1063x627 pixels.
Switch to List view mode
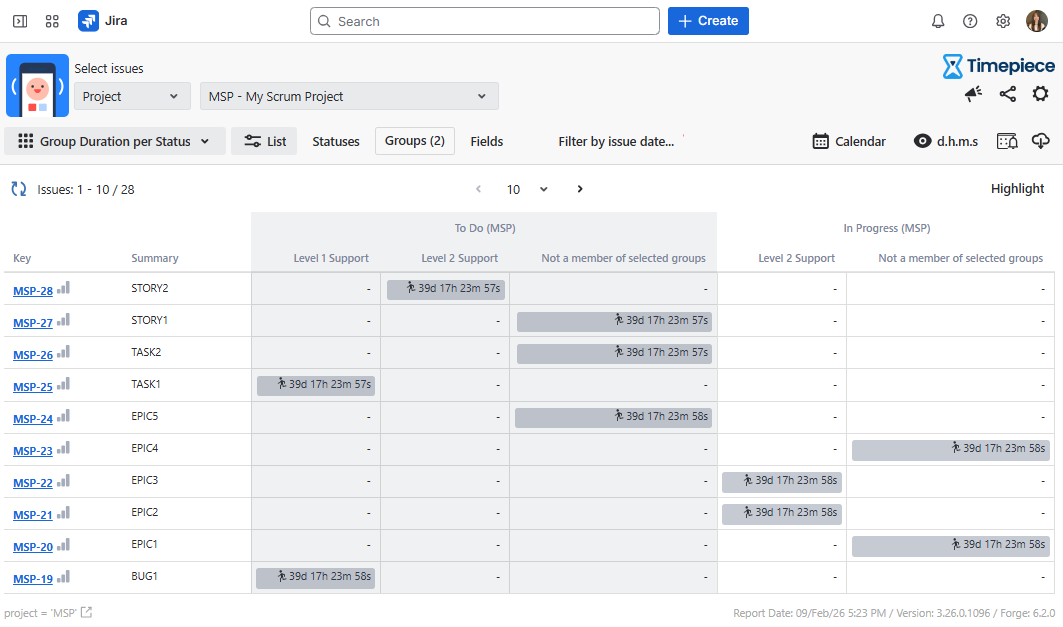[264, 141]
